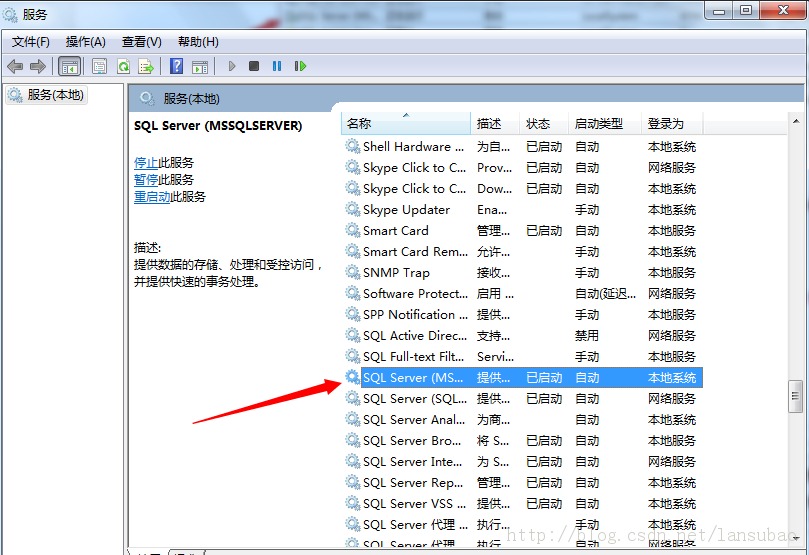The image size is (809, 555).
Task: Click gear icon of Skype Updater row
Action: [x=353, y=209]
